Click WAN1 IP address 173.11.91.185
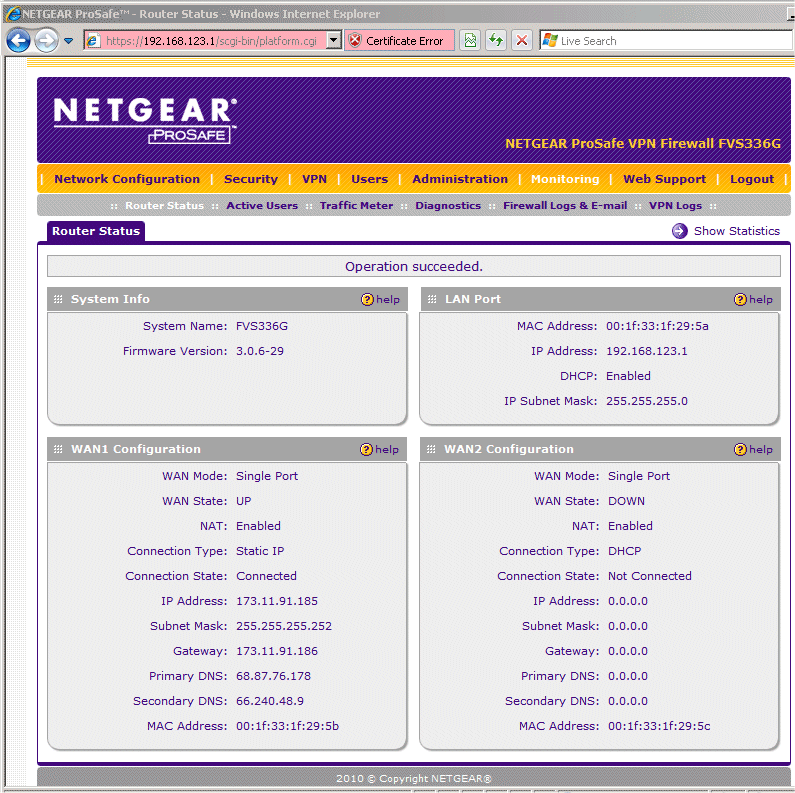This screenshot has height=793, width=795. point(277,601)
